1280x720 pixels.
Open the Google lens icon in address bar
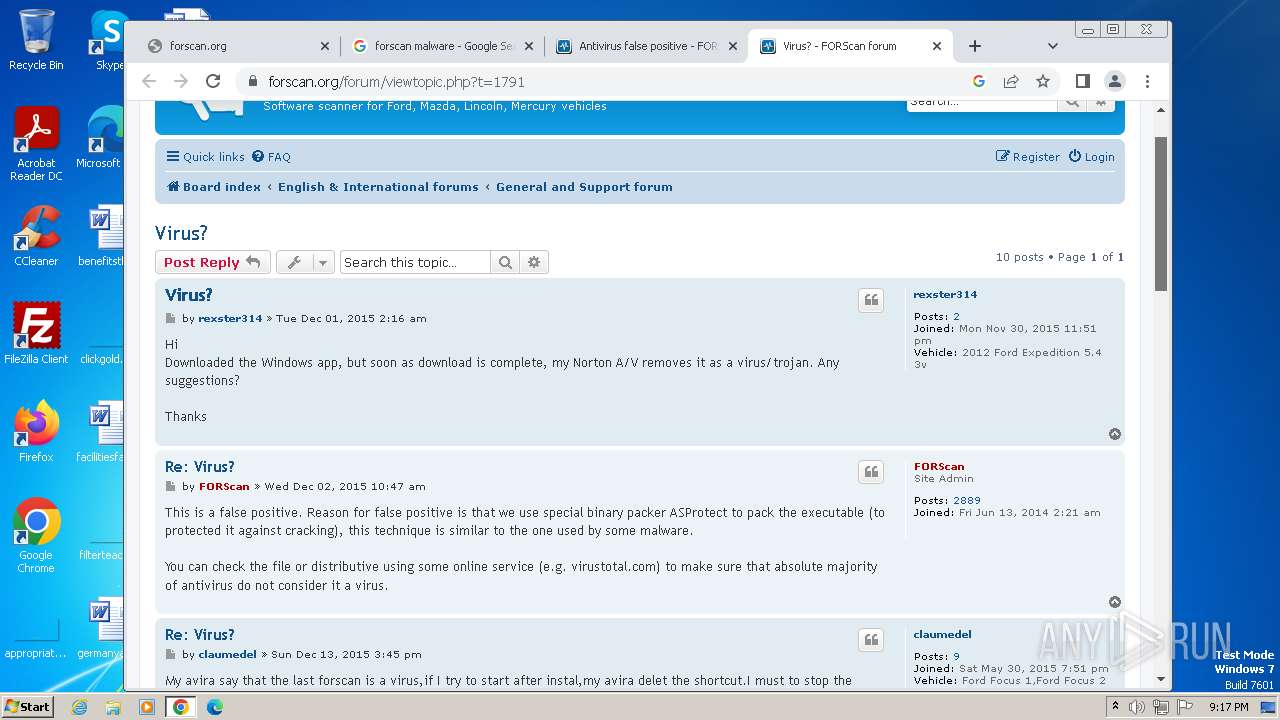coord(979,82)
